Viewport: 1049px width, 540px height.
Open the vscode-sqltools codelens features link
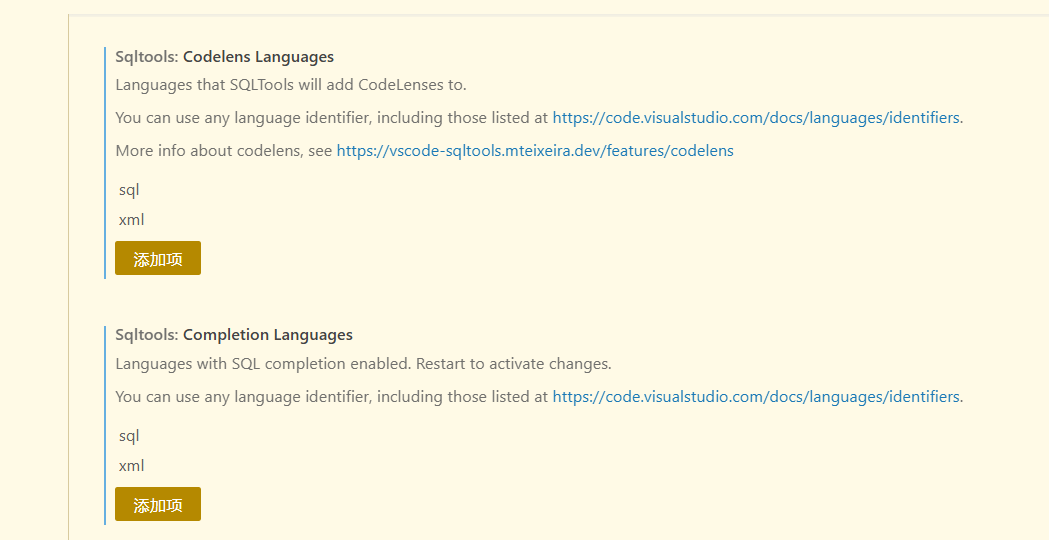[535, 151]
